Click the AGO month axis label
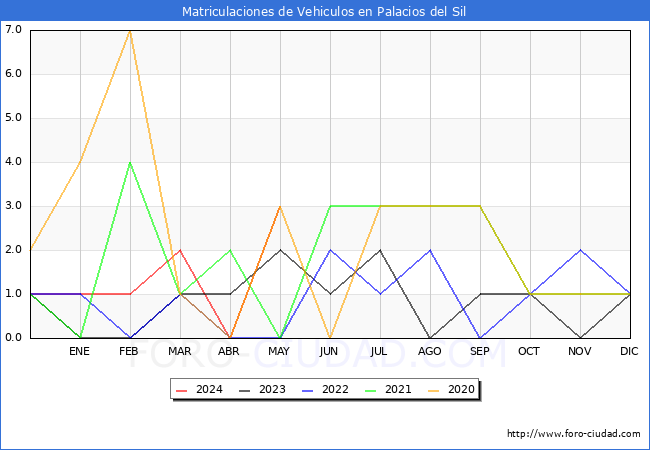This screenshot has height=450, width=650. [x=429, y=351]
